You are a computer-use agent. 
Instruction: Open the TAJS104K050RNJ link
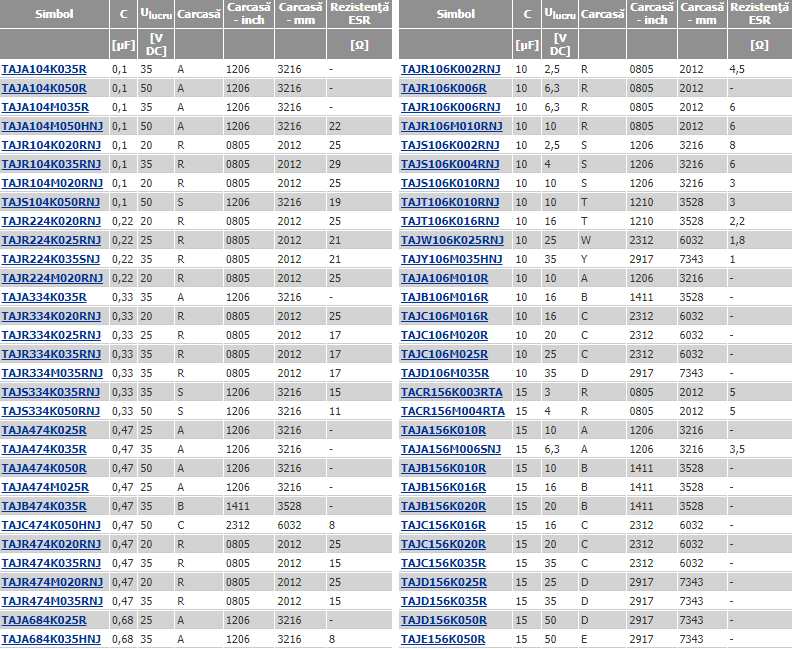click(51, 203)
